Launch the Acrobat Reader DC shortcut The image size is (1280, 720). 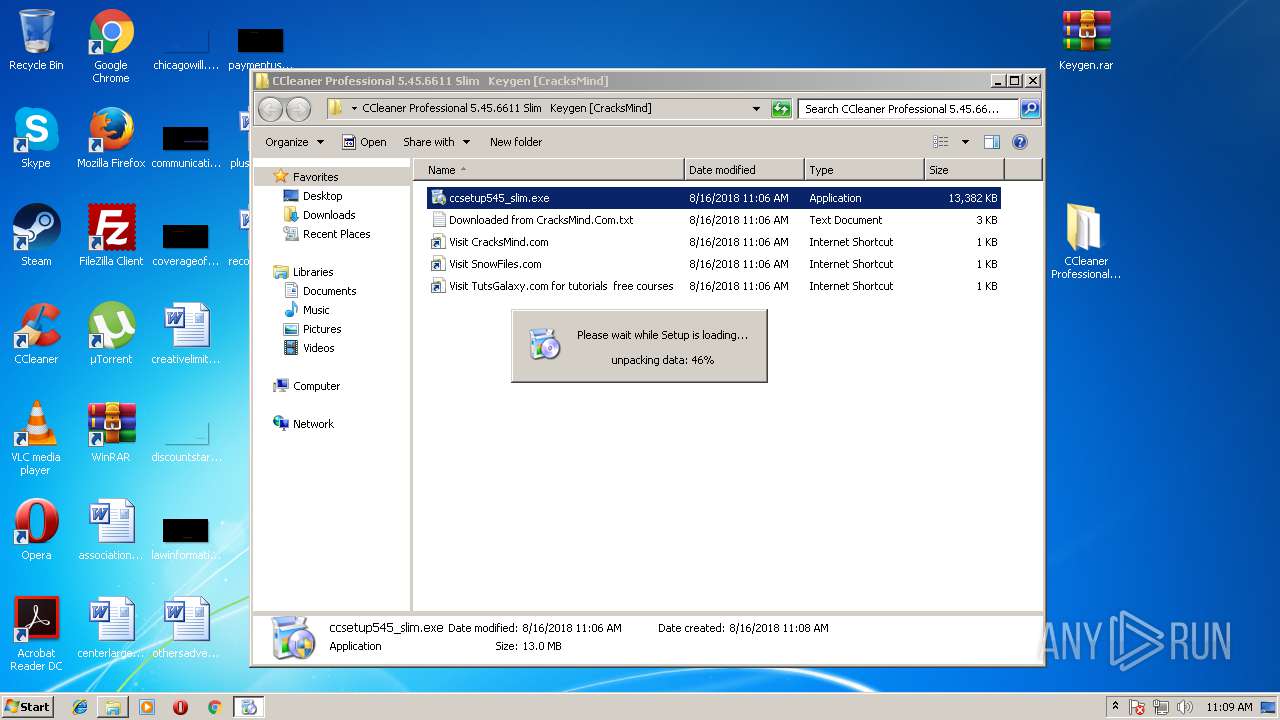point(36,634)
